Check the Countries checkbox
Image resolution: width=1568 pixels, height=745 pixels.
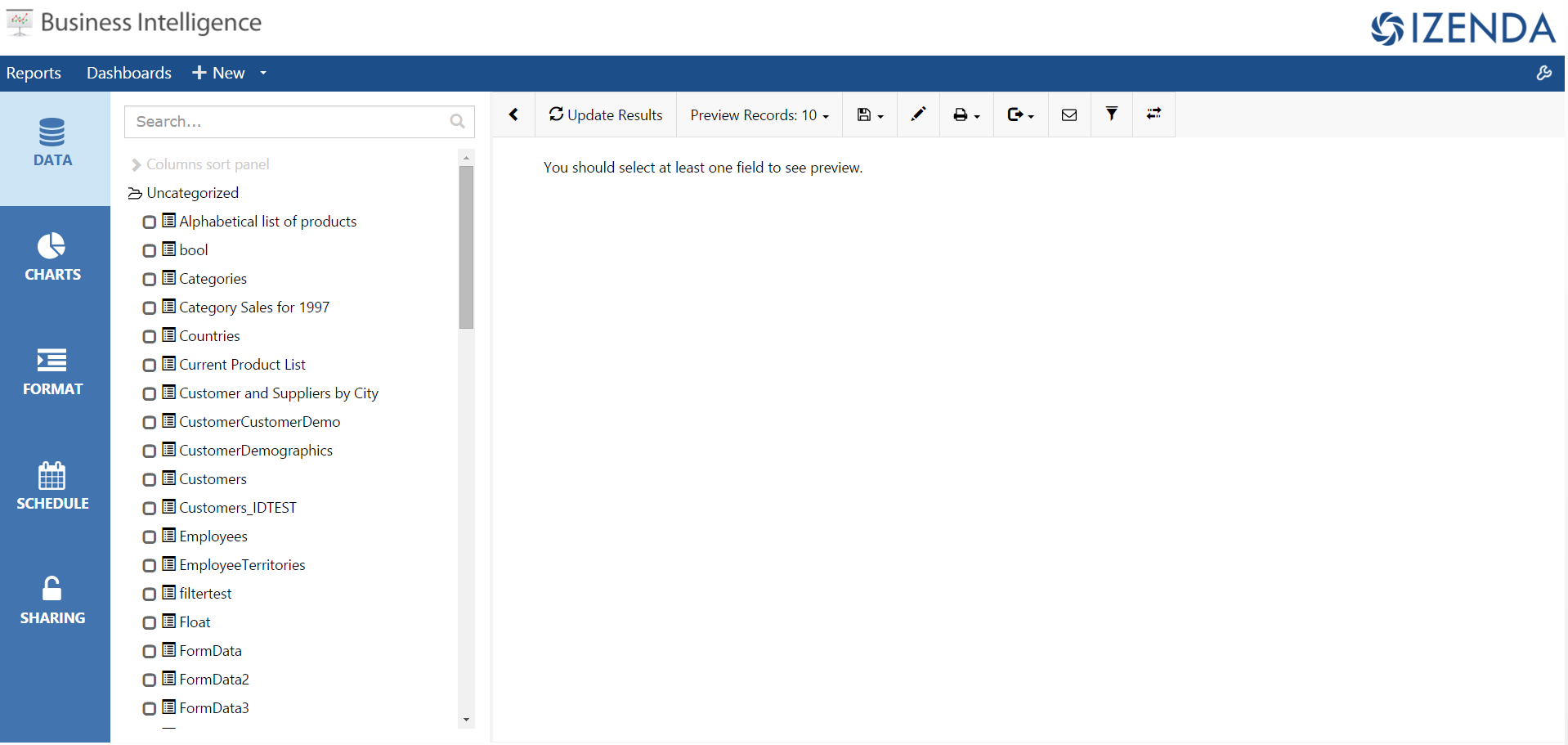click(149, 337)
